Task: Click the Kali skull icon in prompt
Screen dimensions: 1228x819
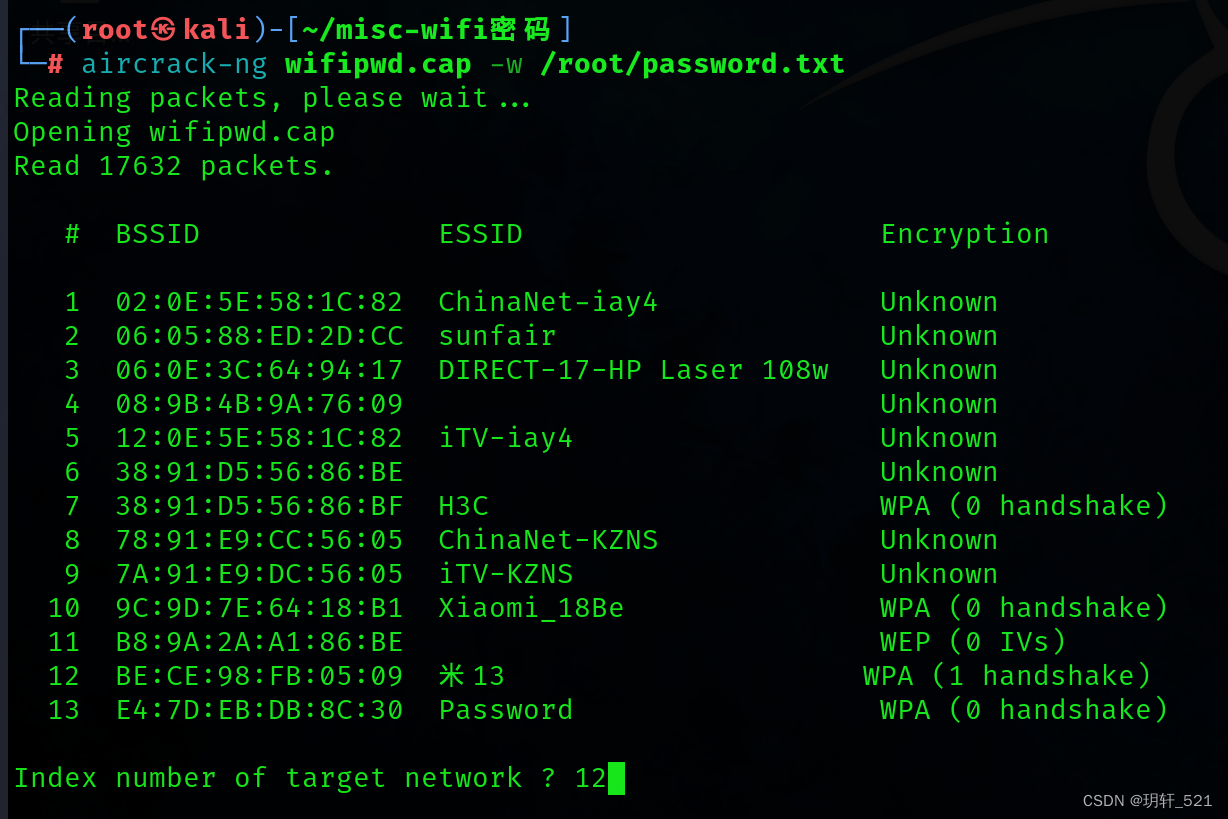Action: (165, 30)
